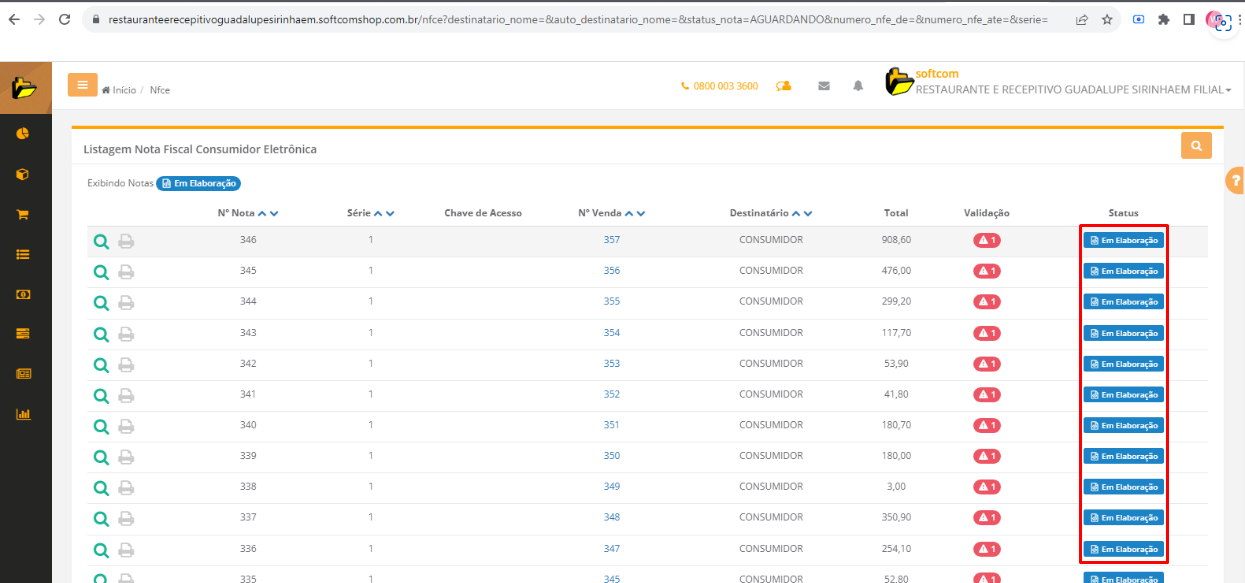Click the magnifier icon for nota 346
The width and height of the screenshot is (1245, 583).
(x=100, y=241)
